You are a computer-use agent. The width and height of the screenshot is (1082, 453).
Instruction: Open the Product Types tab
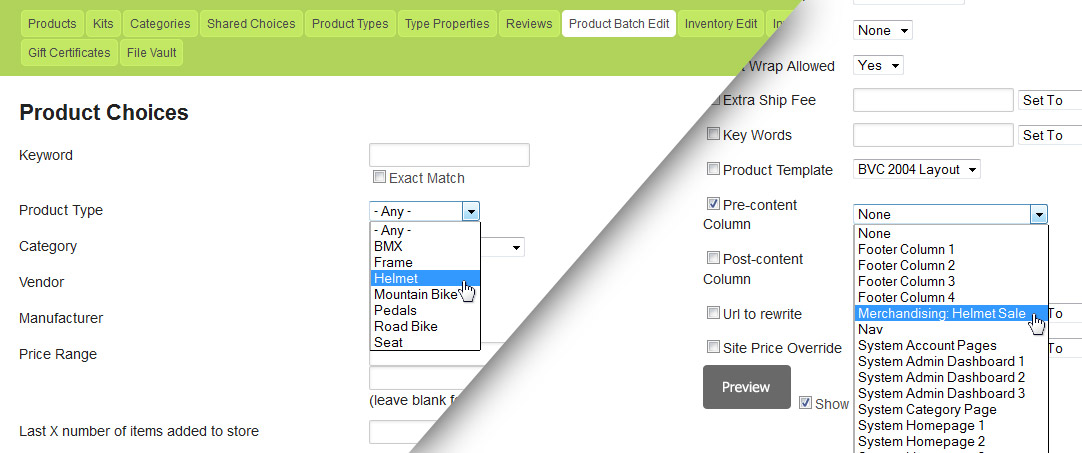pos(350,23)
